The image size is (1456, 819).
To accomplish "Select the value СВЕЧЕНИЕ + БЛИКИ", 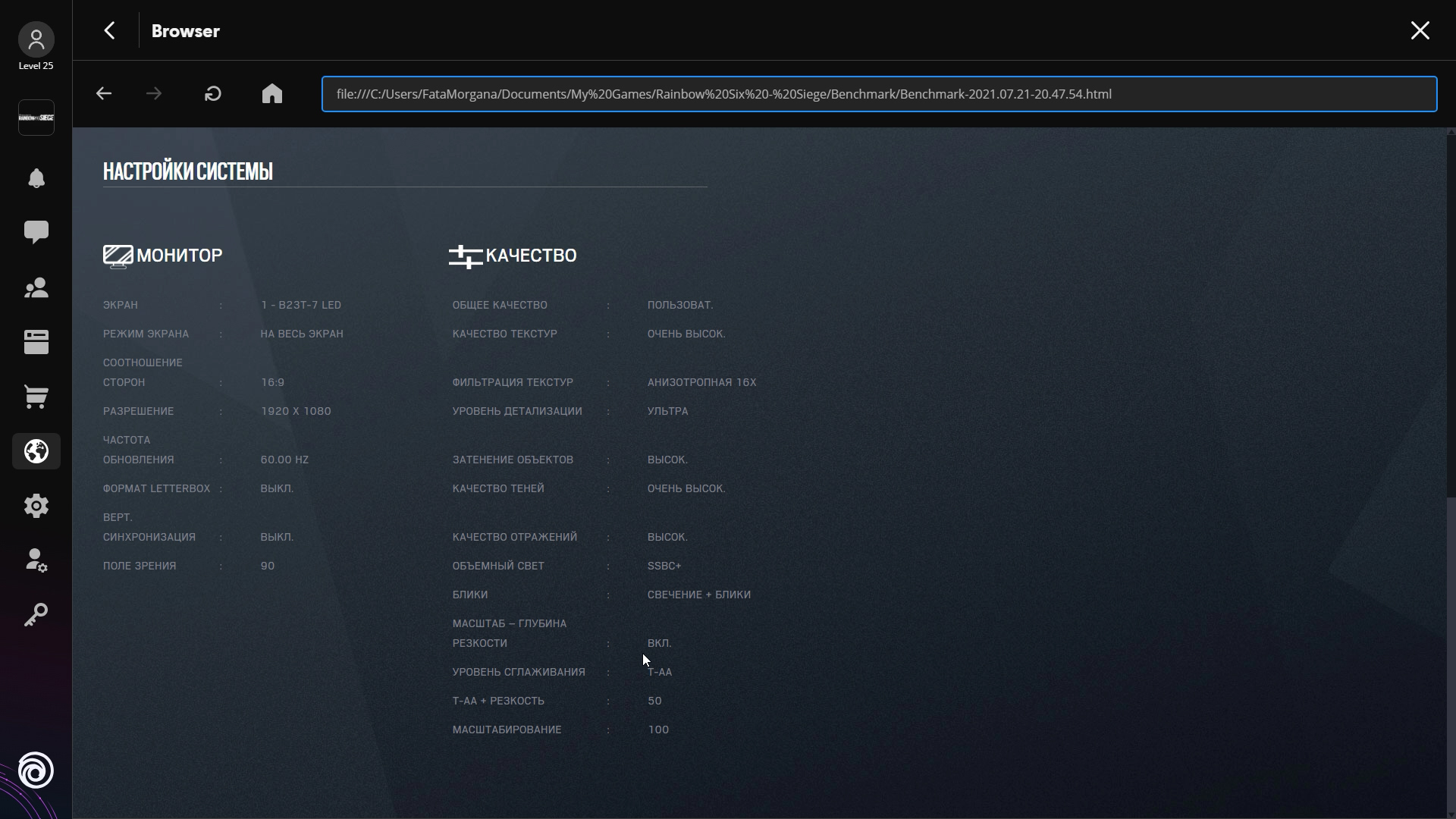I will coord(699,595).
